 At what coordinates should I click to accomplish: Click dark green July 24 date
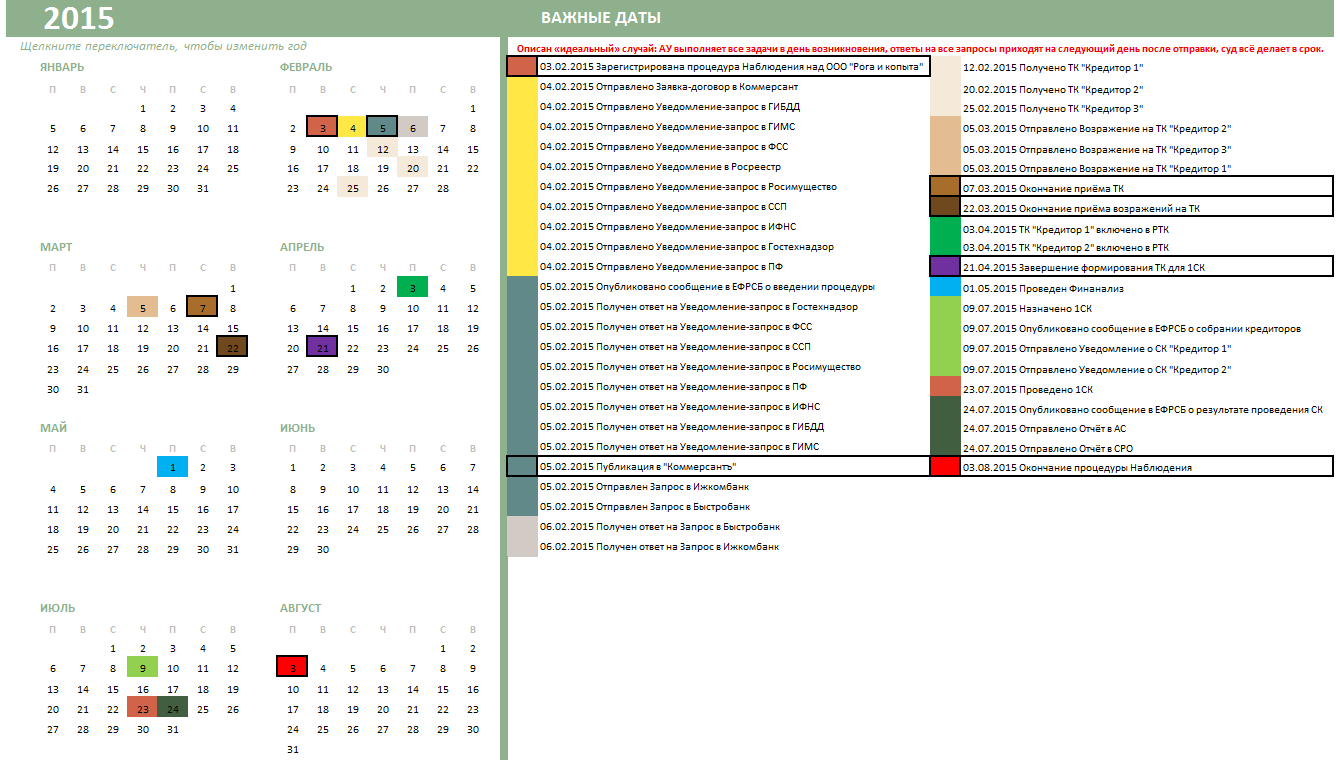coord(172,709)
